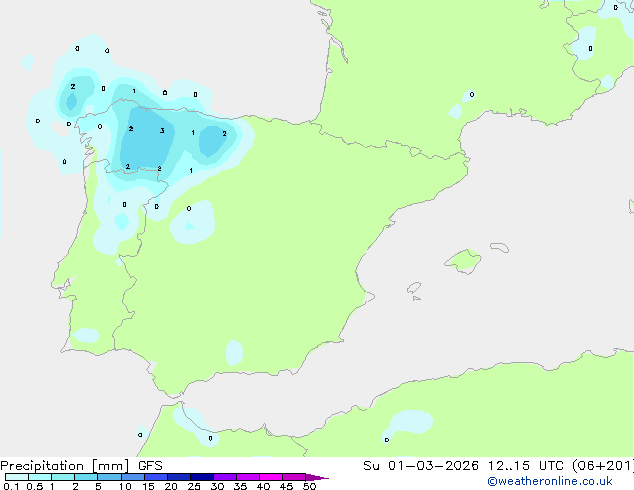
Task: Click the 'GFS' model label
Action: [x=150, y=466]
